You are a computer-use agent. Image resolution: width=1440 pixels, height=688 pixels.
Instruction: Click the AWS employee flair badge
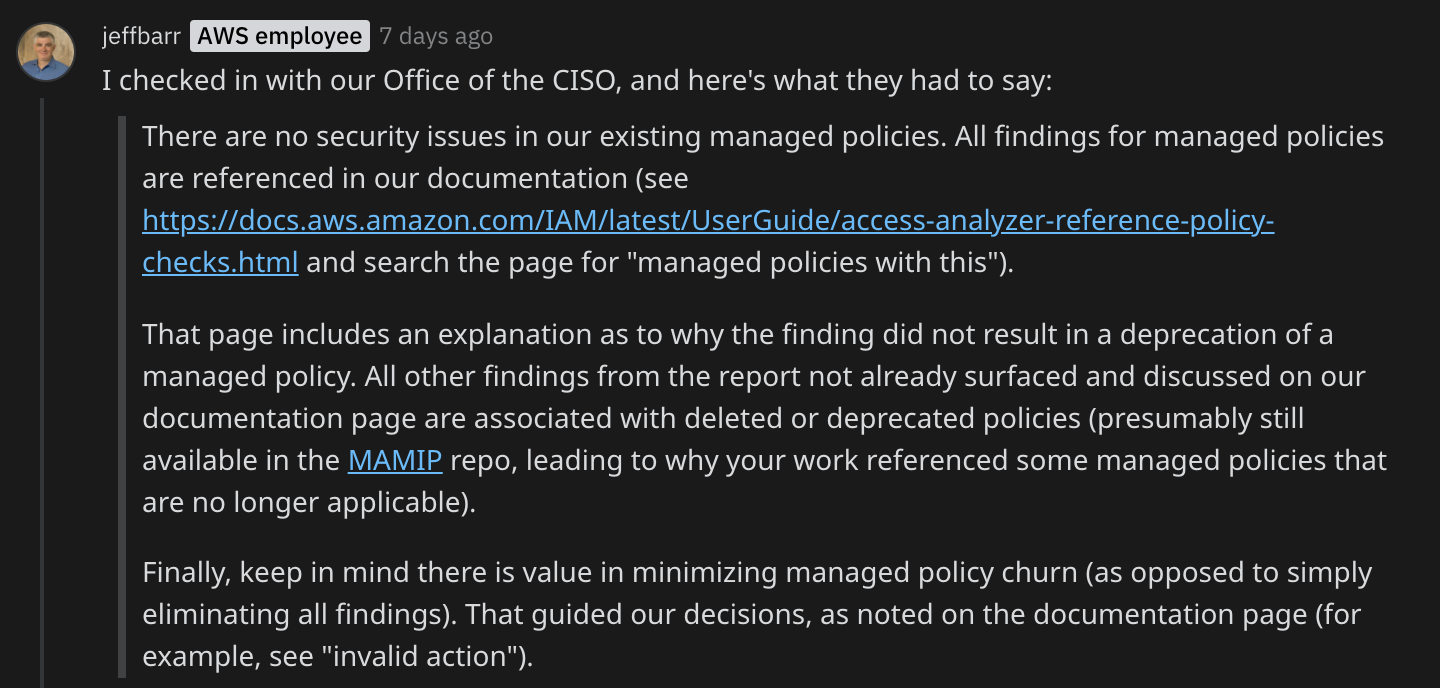click(x=280, y=37)
